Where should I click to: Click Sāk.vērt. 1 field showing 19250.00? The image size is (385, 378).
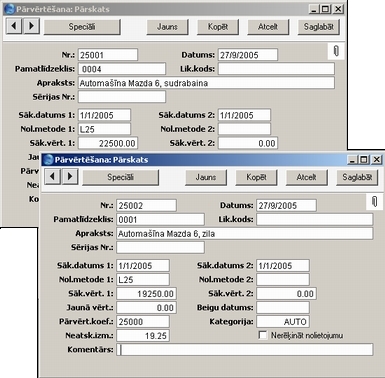146,294
